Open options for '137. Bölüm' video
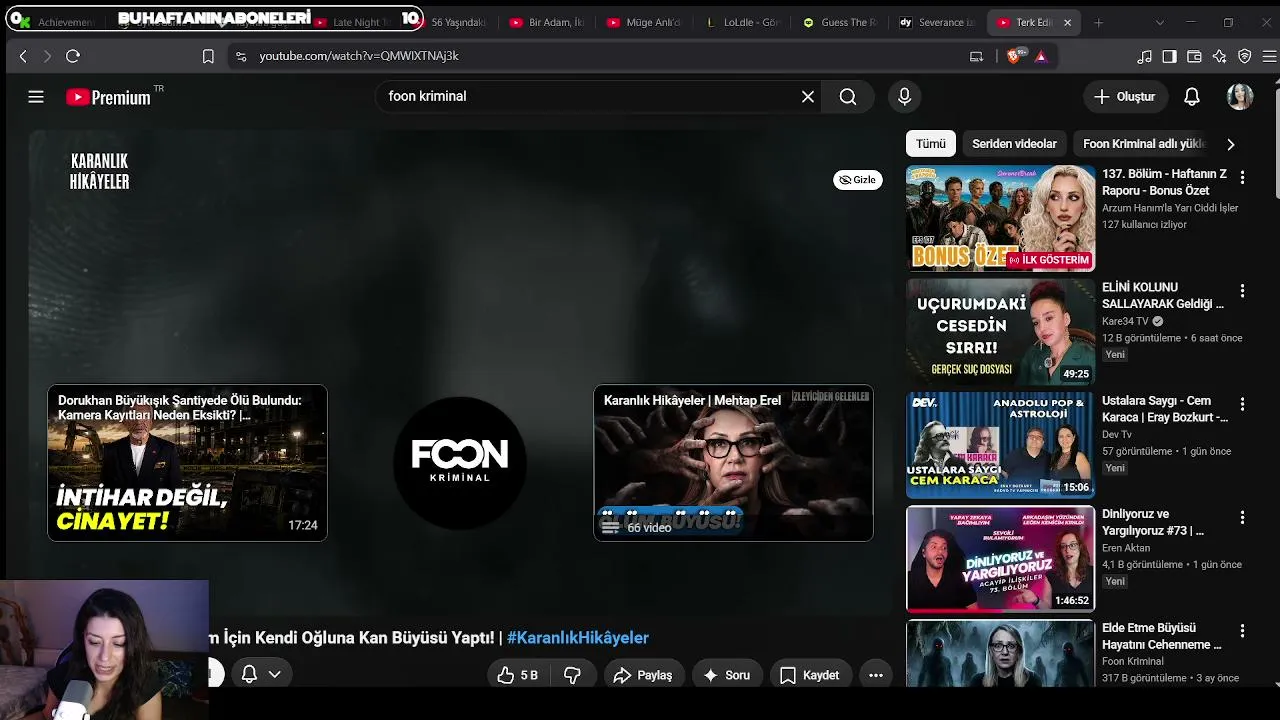This screenshot has width=1280, height=720. (x=1242, y=177)
